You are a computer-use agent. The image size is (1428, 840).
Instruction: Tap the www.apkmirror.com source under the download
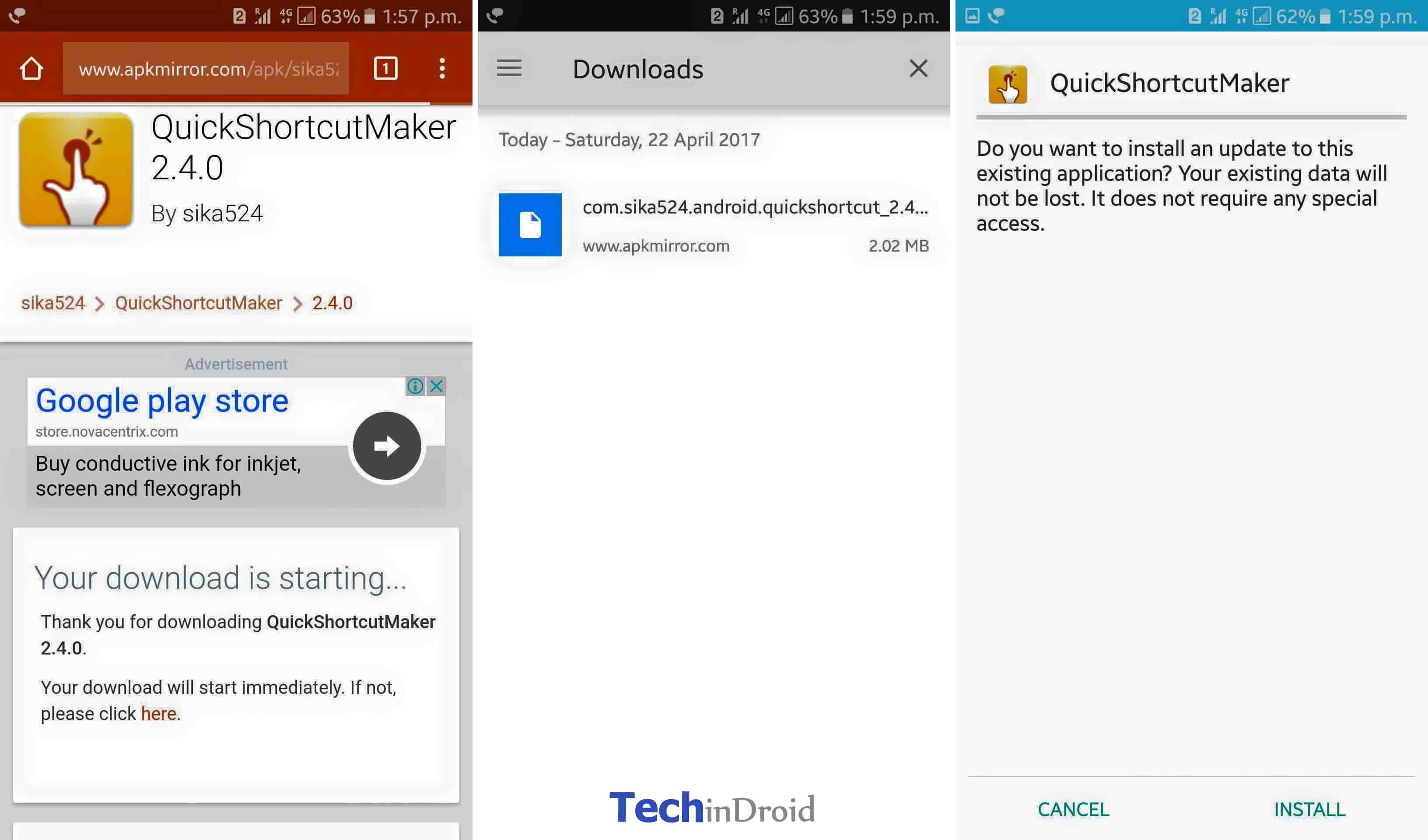point(656,246)
